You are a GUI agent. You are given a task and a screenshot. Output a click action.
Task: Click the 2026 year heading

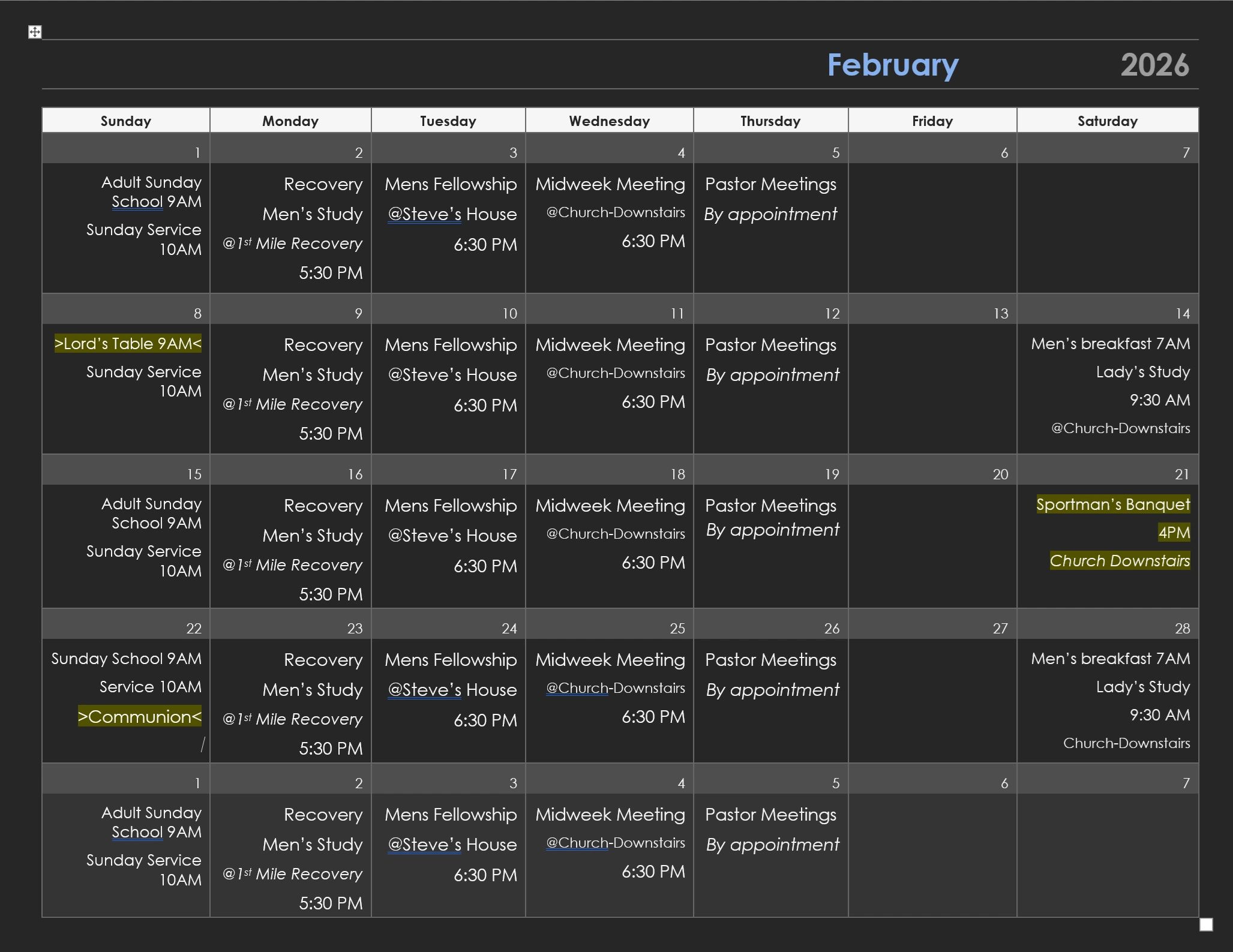coord(1154,65)
